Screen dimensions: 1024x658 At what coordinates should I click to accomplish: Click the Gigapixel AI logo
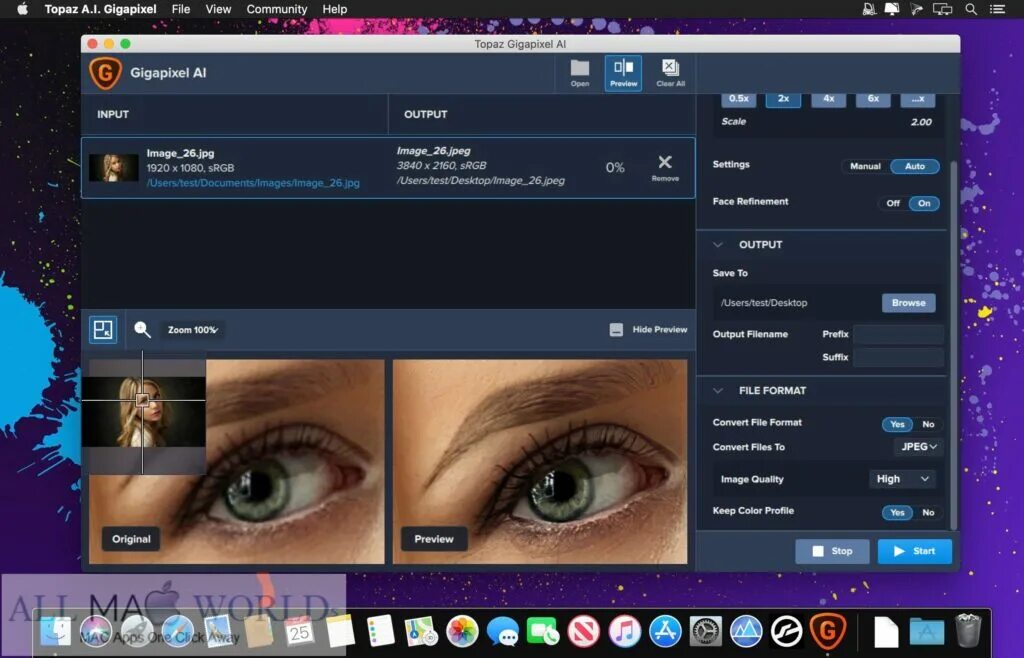coord(105,72)
